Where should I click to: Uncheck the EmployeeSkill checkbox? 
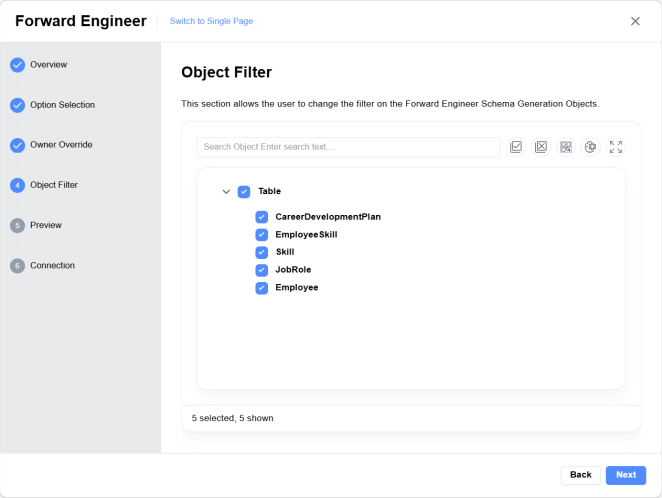262,235
